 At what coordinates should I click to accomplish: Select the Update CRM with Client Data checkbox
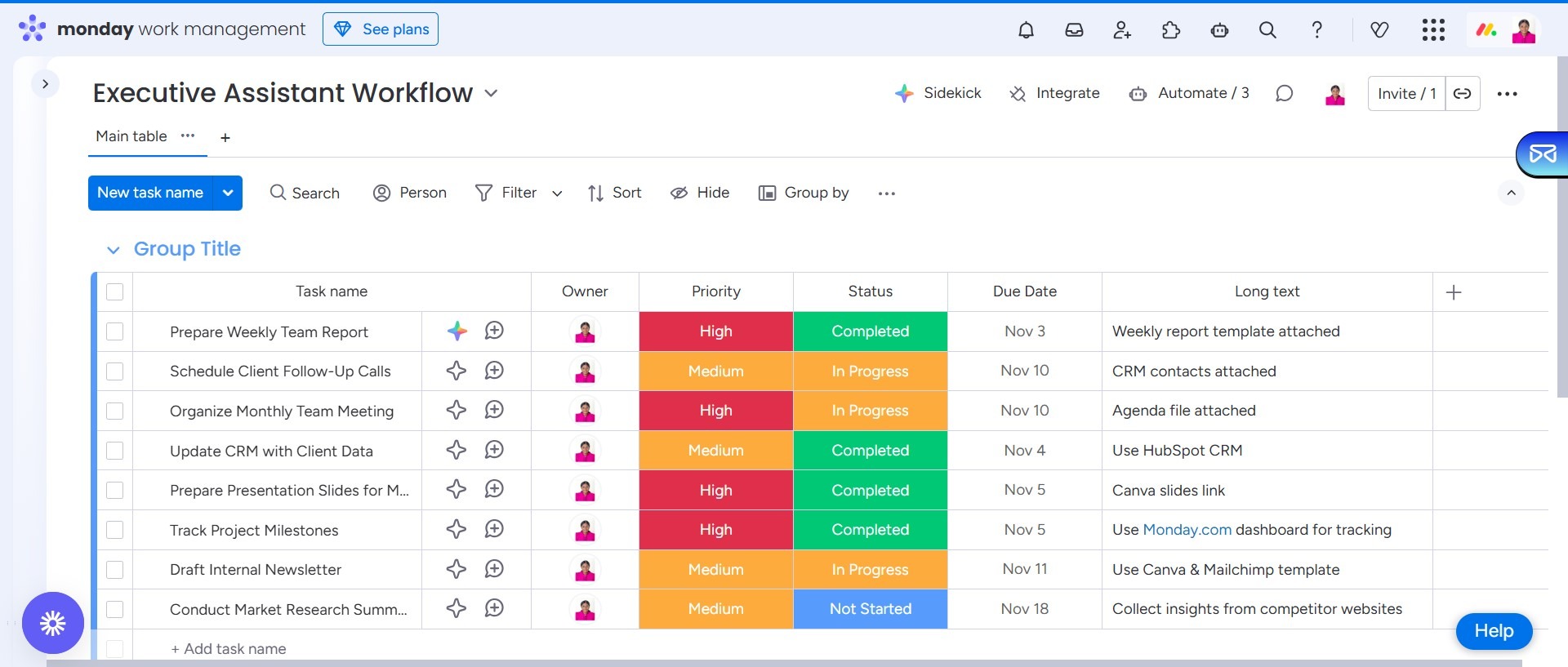[115, 451]
